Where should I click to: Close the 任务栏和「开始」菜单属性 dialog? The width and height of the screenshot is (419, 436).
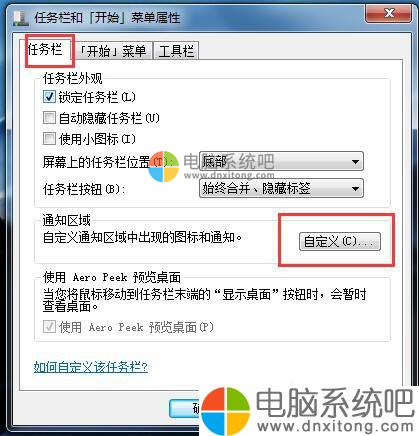[389, 14]
